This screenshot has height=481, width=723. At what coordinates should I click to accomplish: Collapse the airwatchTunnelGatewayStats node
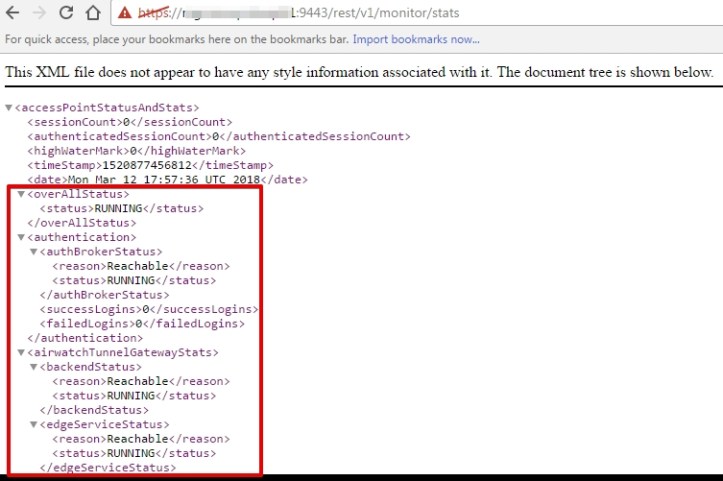pyautogui.click(x=21, y=353)
